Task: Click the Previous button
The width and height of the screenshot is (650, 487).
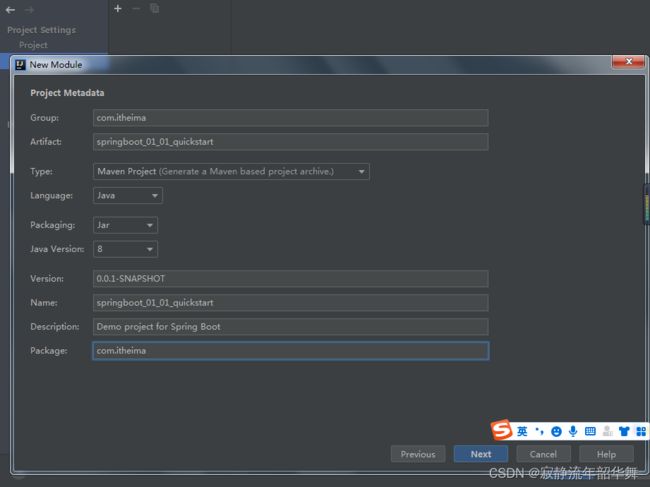Action: coord(418,454)
